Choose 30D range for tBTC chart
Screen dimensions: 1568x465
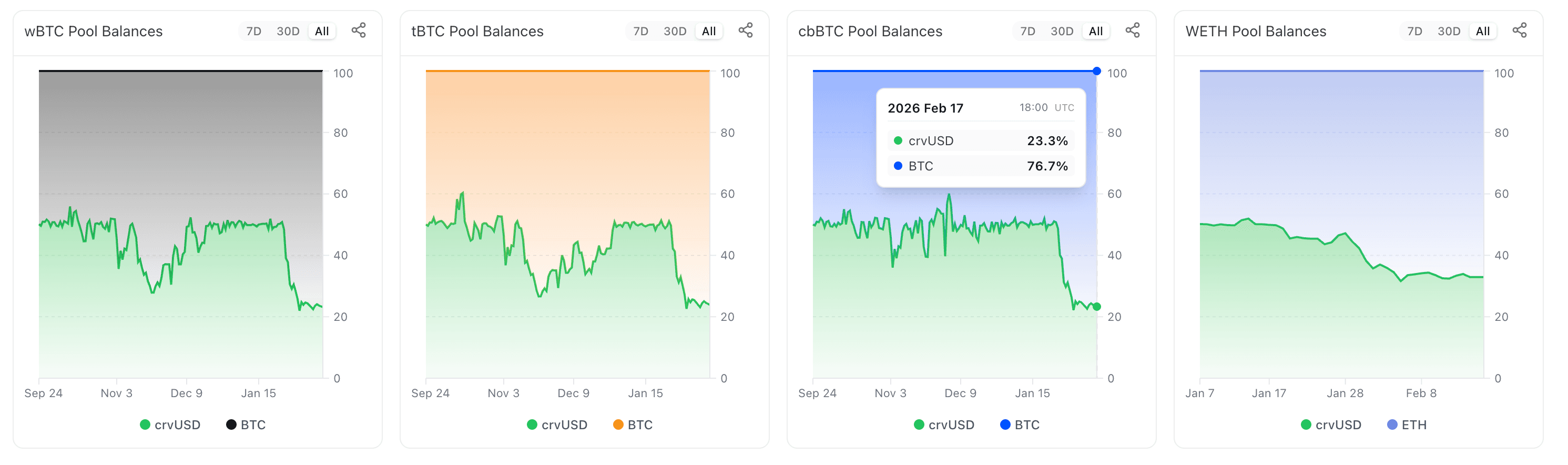675,31
